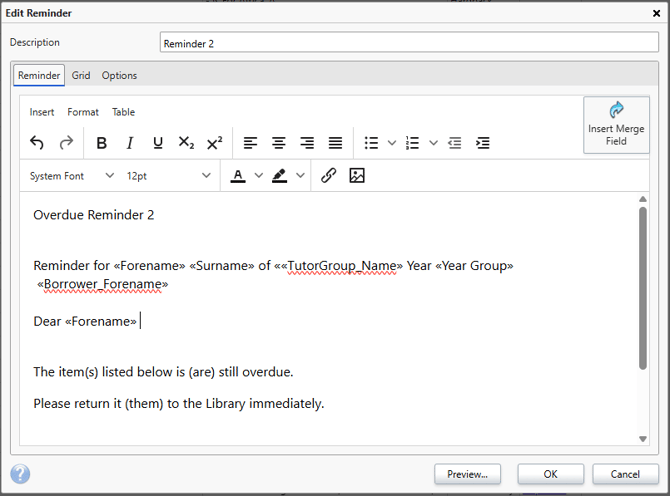Insert an image using picture icon
670x496 pixels.
(357, 176)
